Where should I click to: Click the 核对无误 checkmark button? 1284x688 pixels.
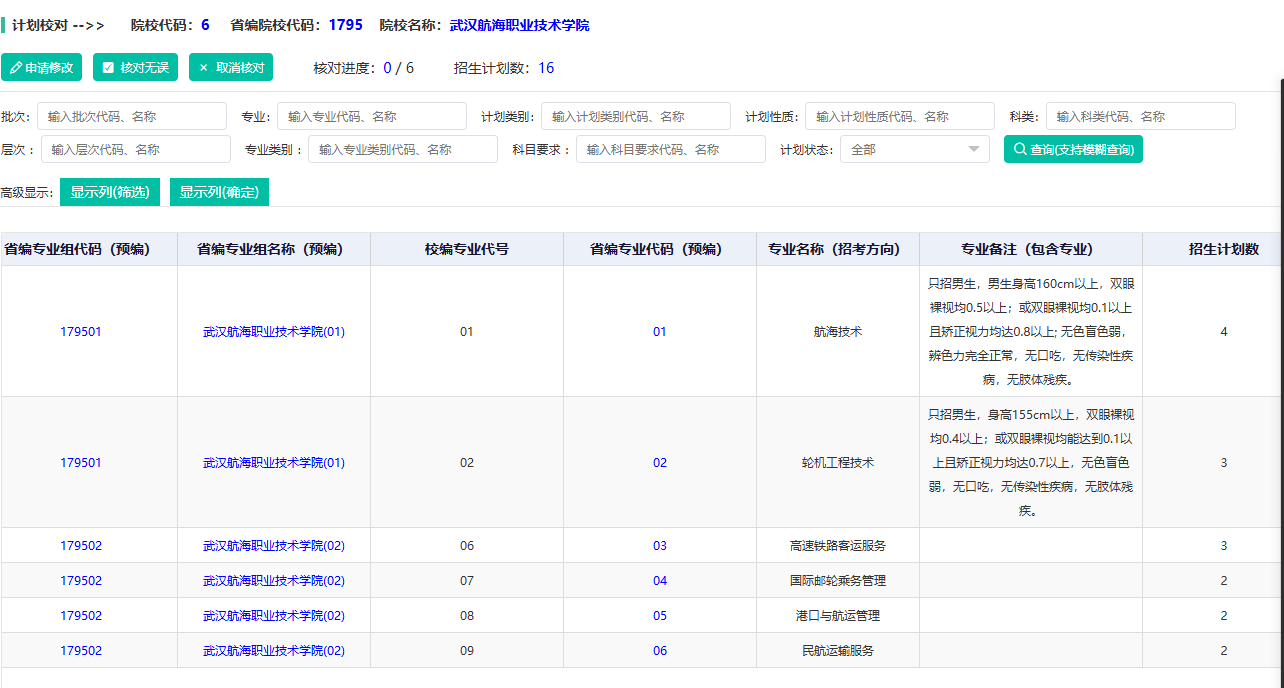135,67
